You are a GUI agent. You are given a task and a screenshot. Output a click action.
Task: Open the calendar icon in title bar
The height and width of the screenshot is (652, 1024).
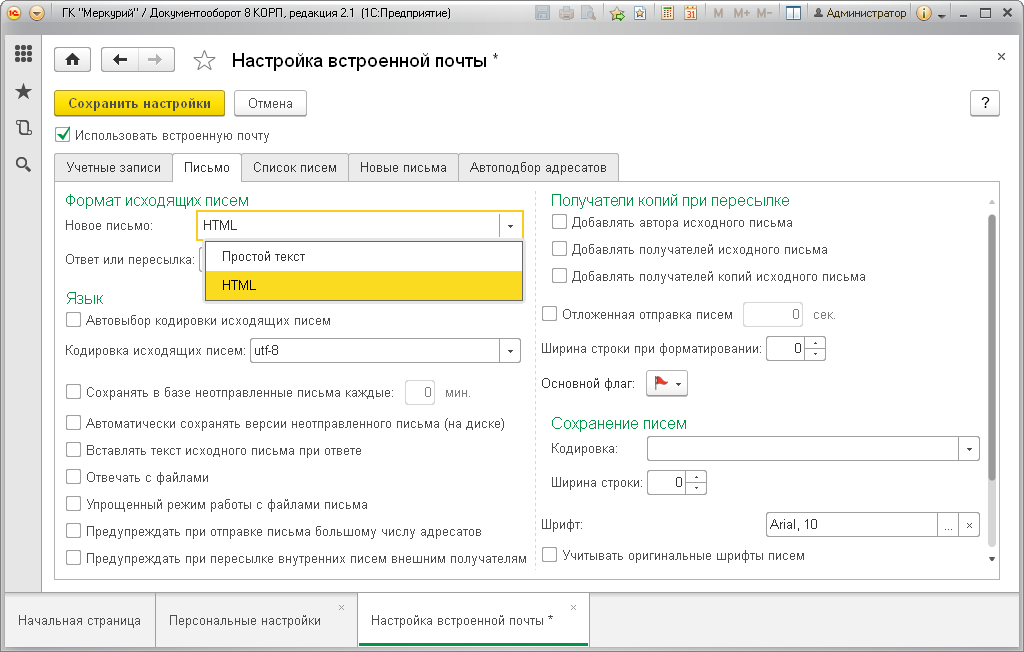tap(690, 13)
